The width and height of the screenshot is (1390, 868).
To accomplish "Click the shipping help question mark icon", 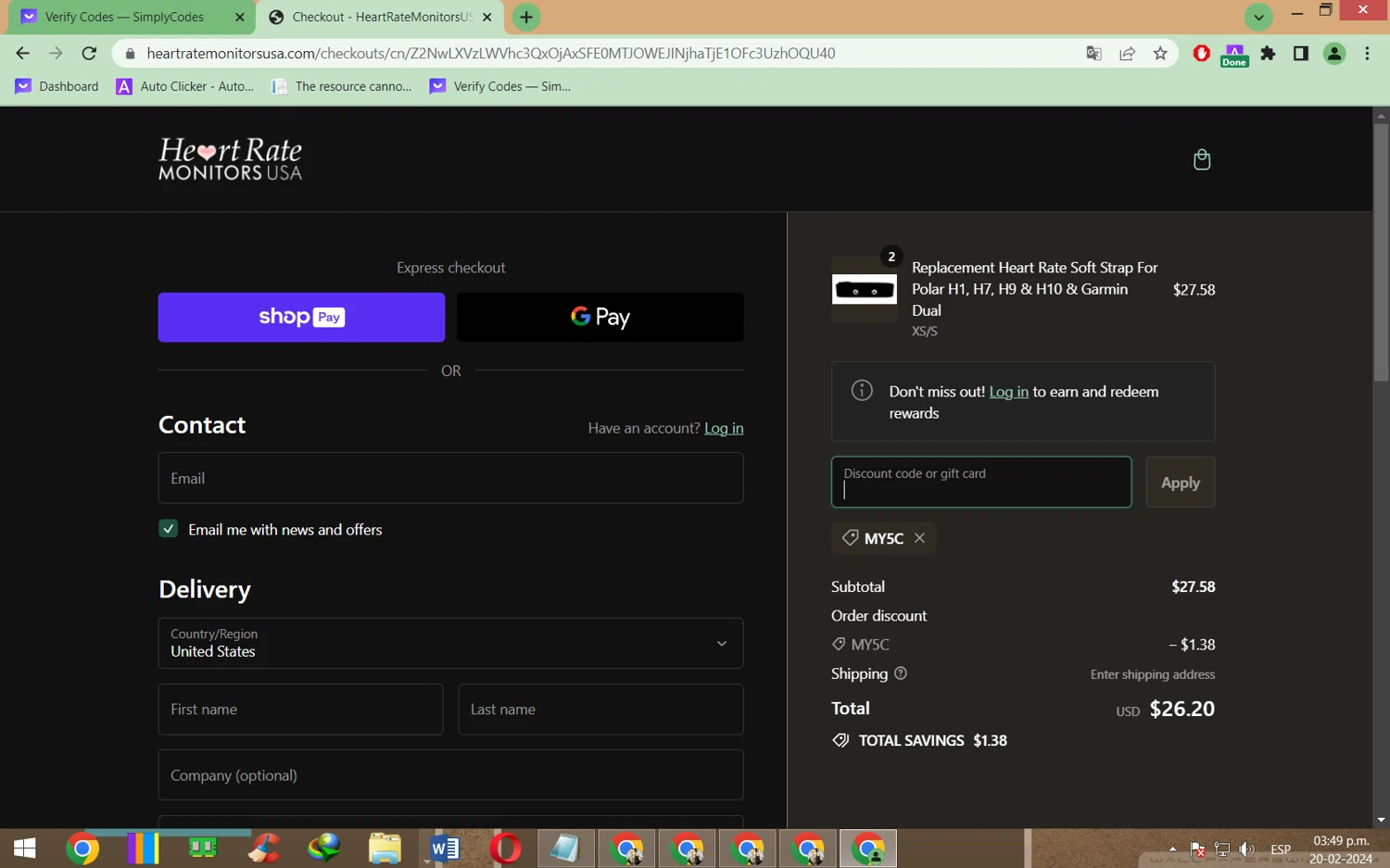I will pos(901,673).
